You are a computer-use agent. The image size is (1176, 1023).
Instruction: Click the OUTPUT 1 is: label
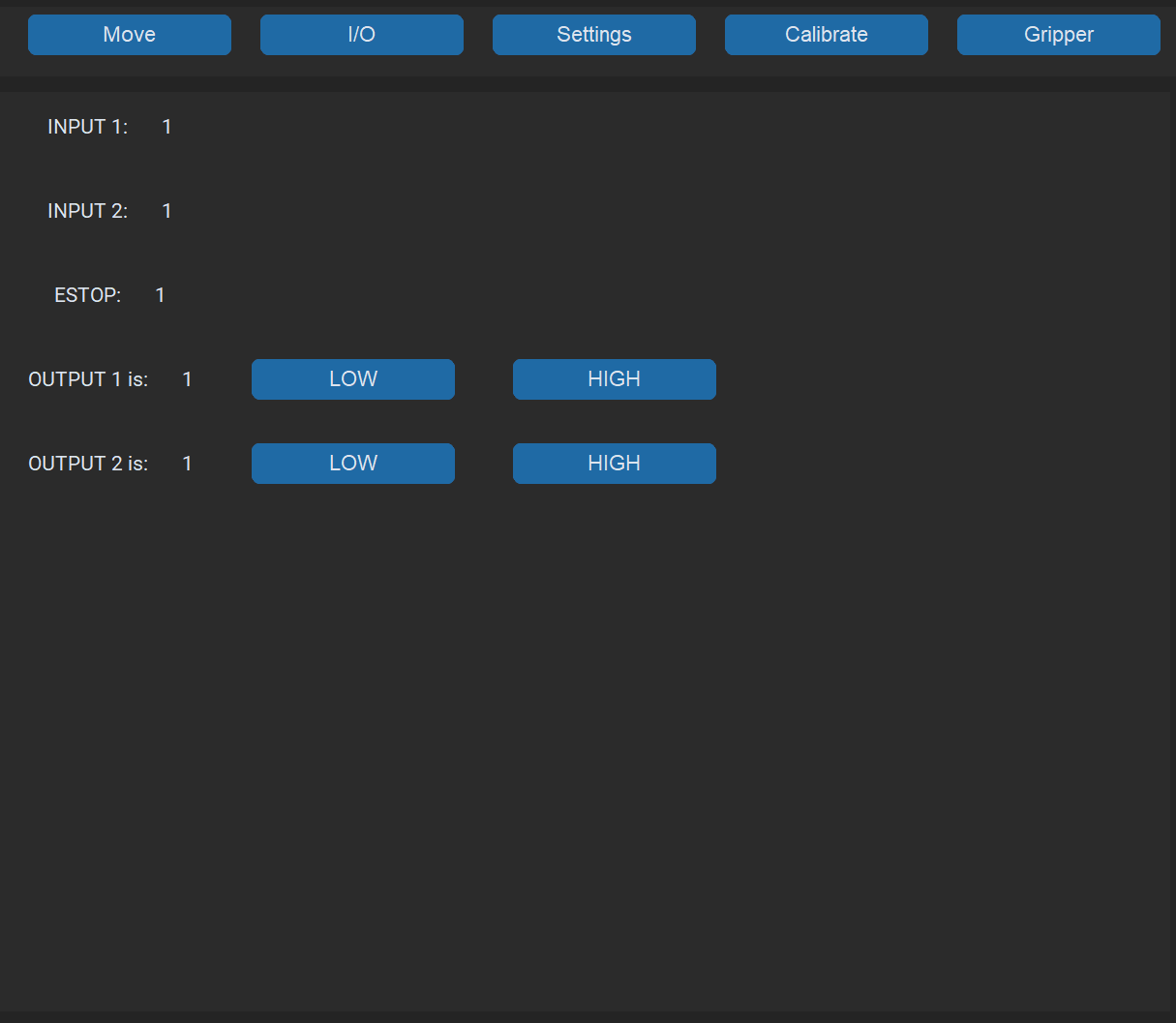[88, 379]
